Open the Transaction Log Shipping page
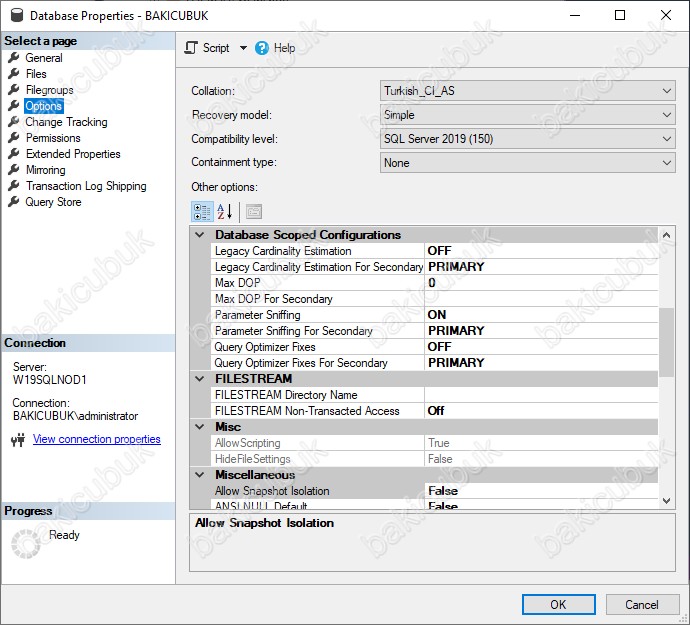The width and height of the screenshot is (690, 625). click(x=86, y=186)
